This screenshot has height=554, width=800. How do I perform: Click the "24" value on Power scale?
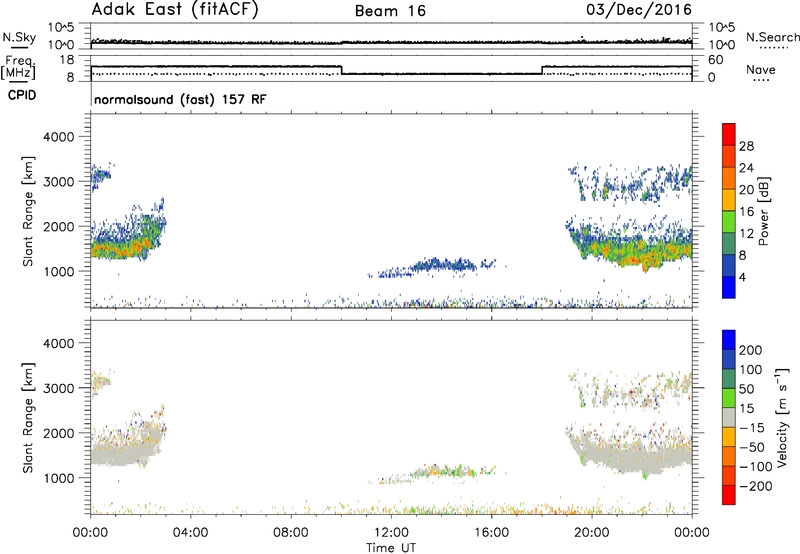click(746, 168)
